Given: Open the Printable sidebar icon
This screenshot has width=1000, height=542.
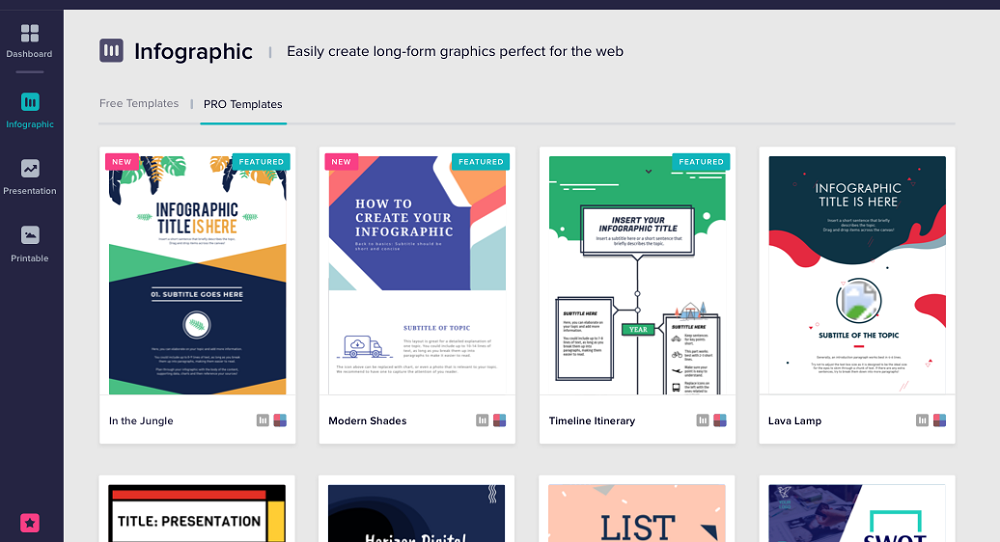Looking at the screenshot, I should click(30, 236).
